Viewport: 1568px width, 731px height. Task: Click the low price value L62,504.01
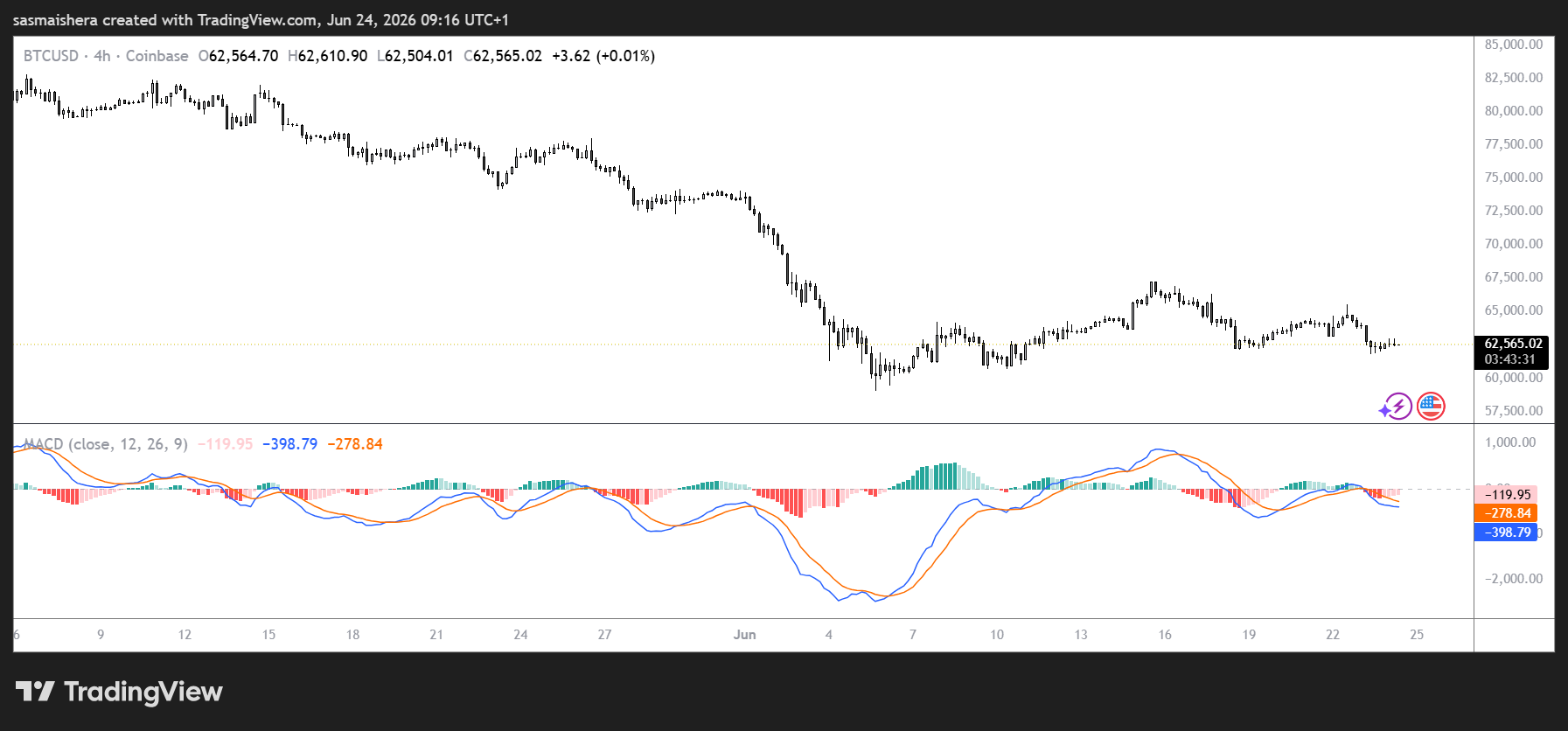coord(415,56)
